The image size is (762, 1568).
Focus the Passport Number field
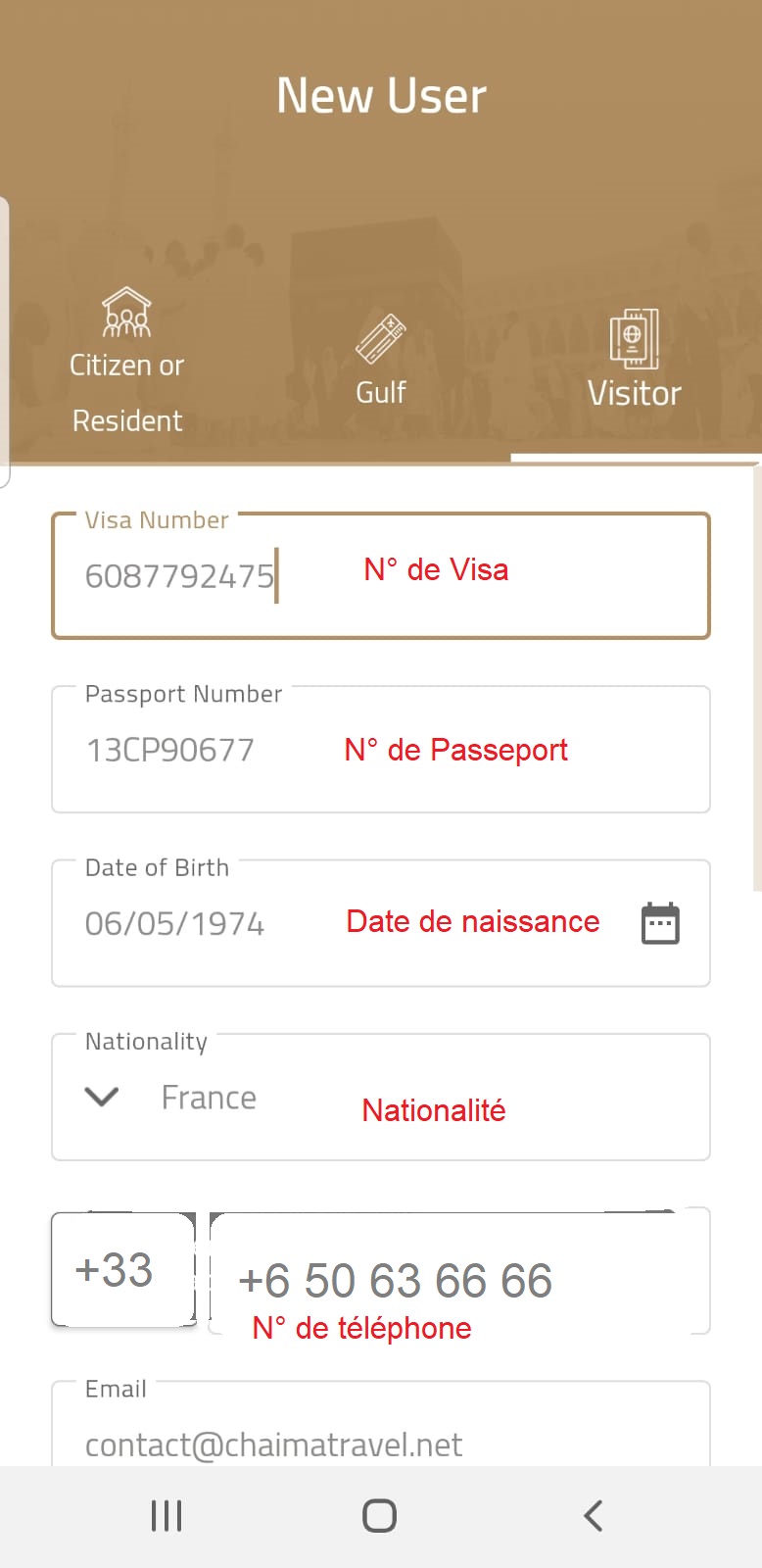(x=381, y=750)
